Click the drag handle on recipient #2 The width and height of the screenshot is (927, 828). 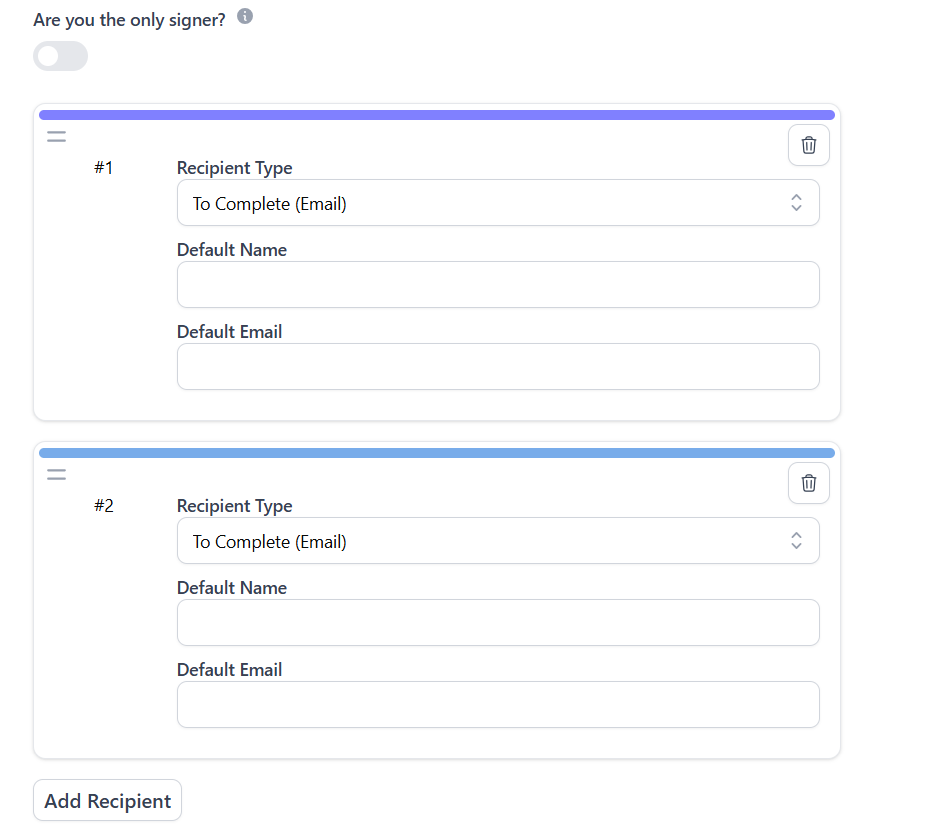point(56,475)
